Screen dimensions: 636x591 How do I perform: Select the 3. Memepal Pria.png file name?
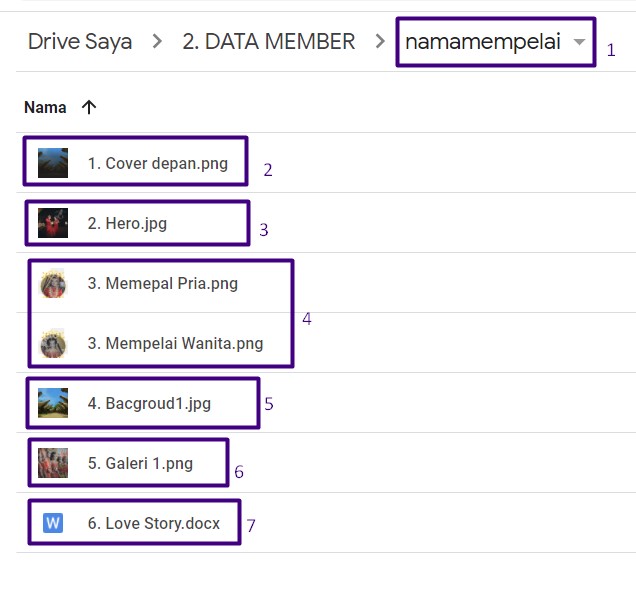pos(163,283)
